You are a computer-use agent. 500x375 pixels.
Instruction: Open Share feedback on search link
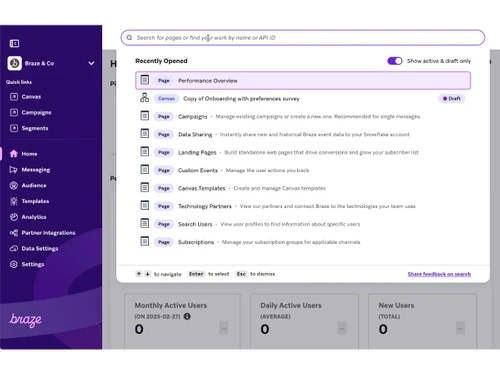(x=439, y=274)
